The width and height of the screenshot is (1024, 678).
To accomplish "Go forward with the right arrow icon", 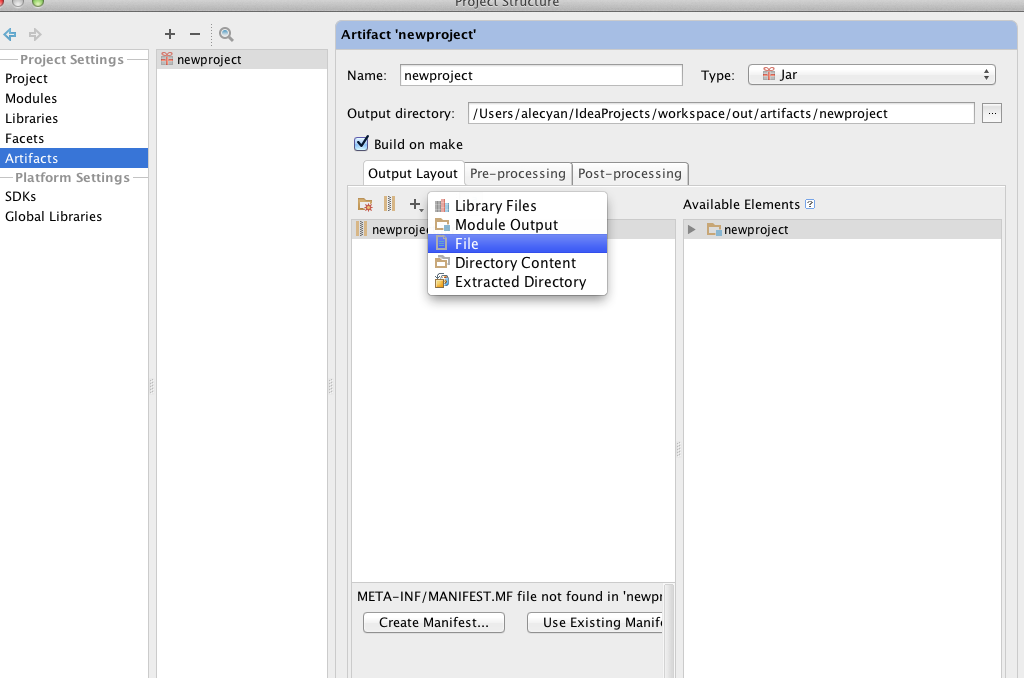I will click(35, 34).
